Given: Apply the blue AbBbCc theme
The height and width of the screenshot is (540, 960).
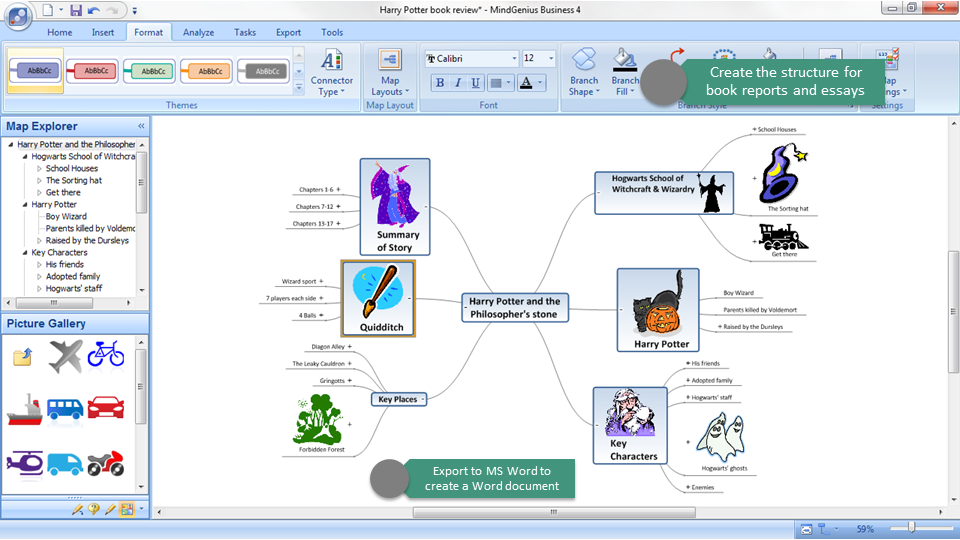Looking at the screenshot, I should click(36, 71).
